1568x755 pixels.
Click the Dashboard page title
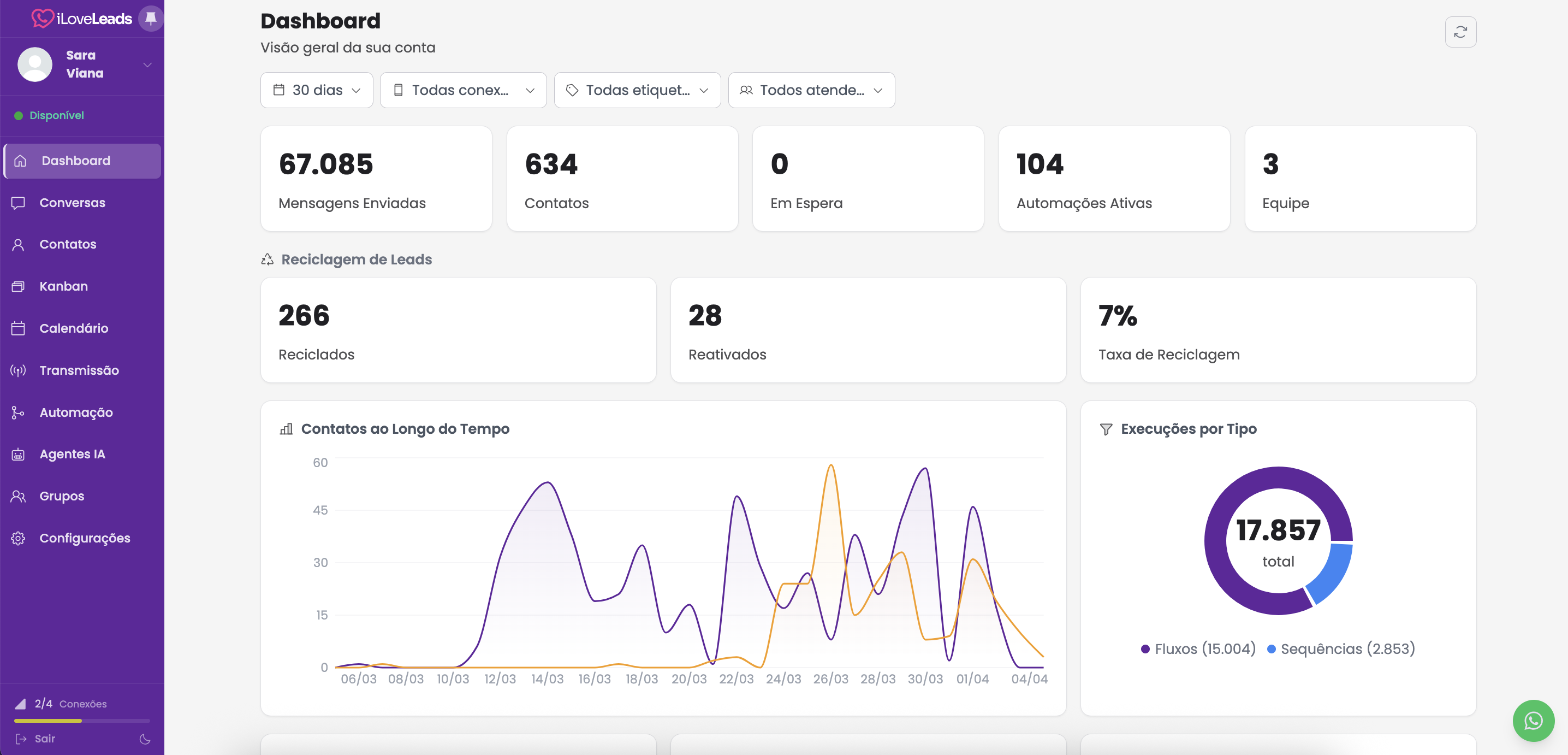tap(320, 21)
